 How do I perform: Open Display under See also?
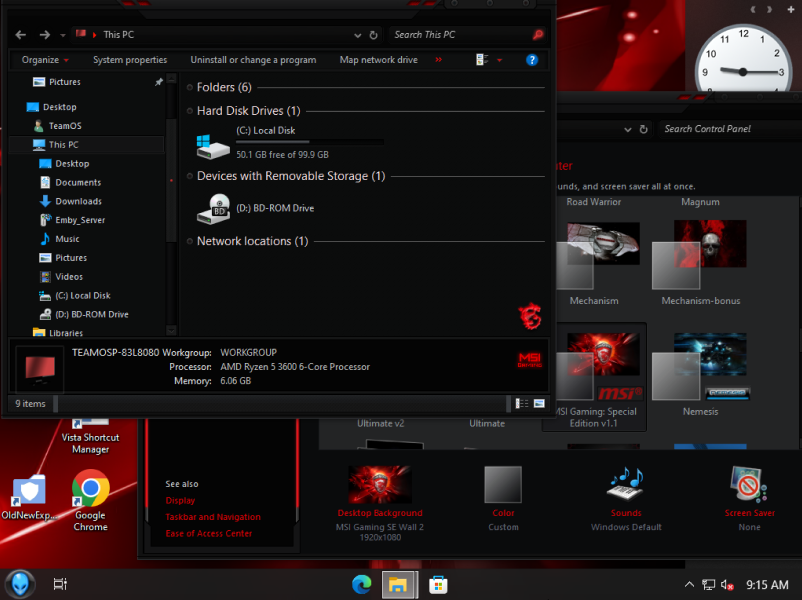[x=180, y=501]
